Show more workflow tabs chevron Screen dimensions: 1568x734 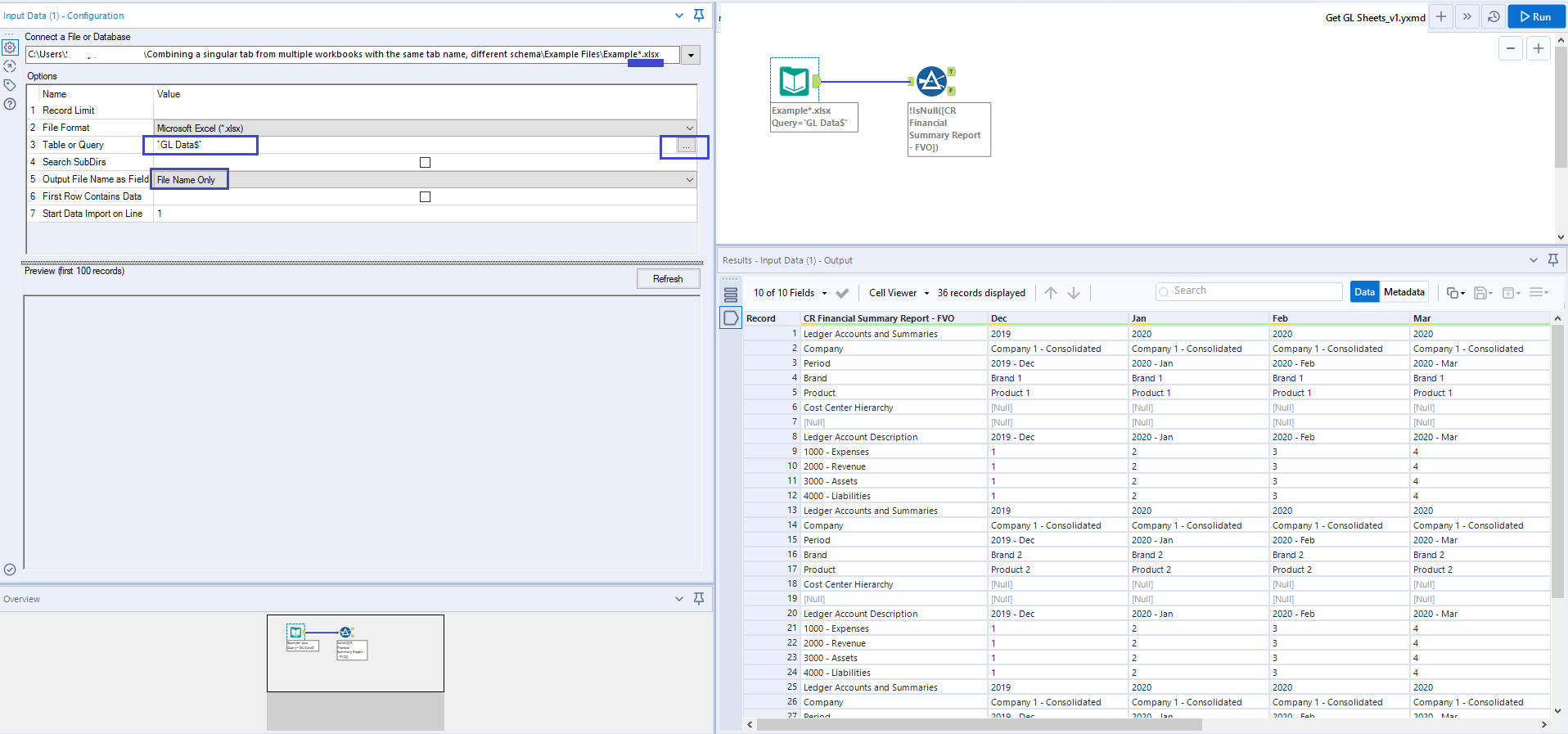[1467, 16]
